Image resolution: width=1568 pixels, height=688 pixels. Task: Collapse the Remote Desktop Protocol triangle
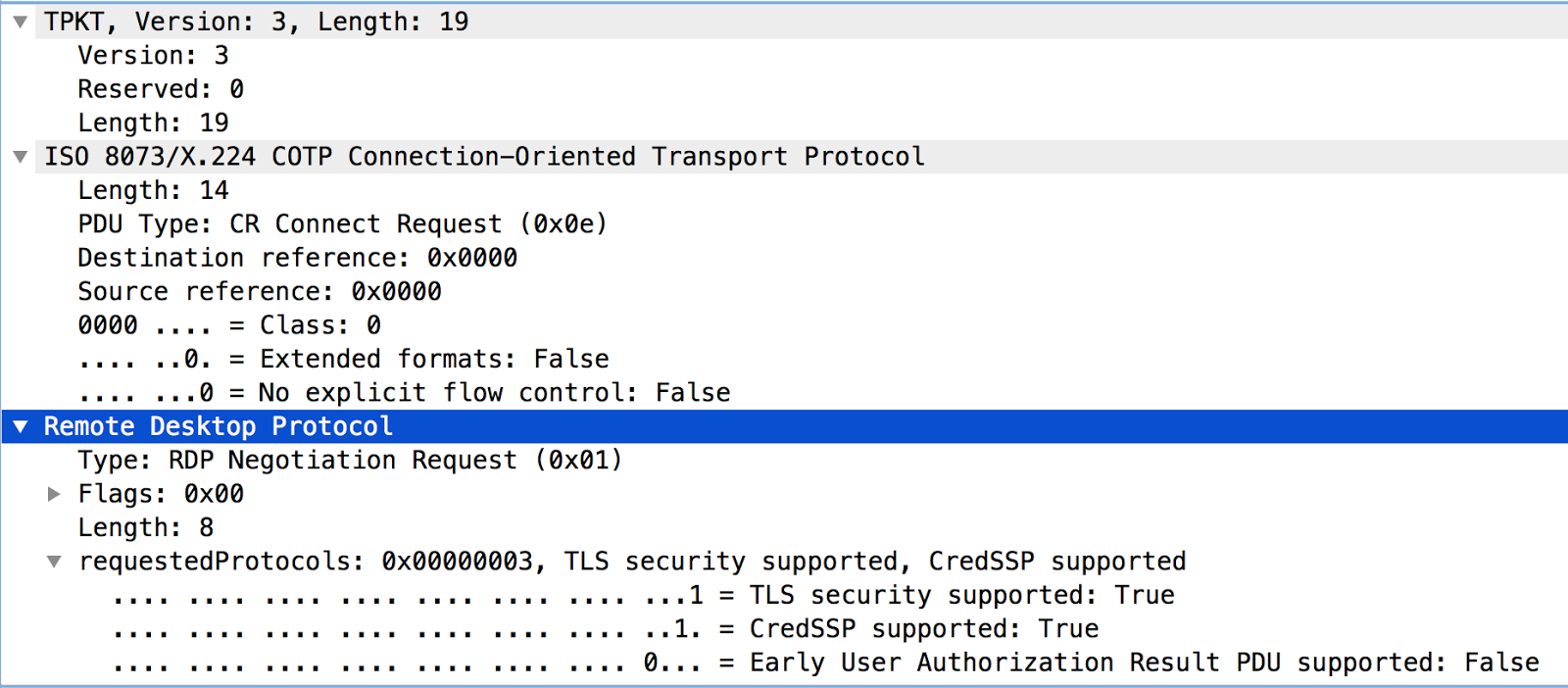point(20,426)
